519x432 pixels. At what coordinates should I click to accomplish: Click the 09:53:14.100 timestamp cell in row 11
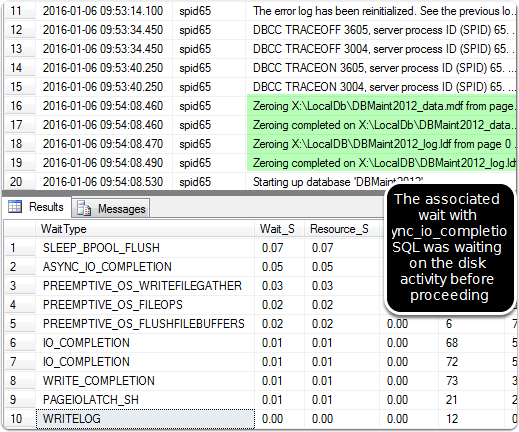point(104,11)
